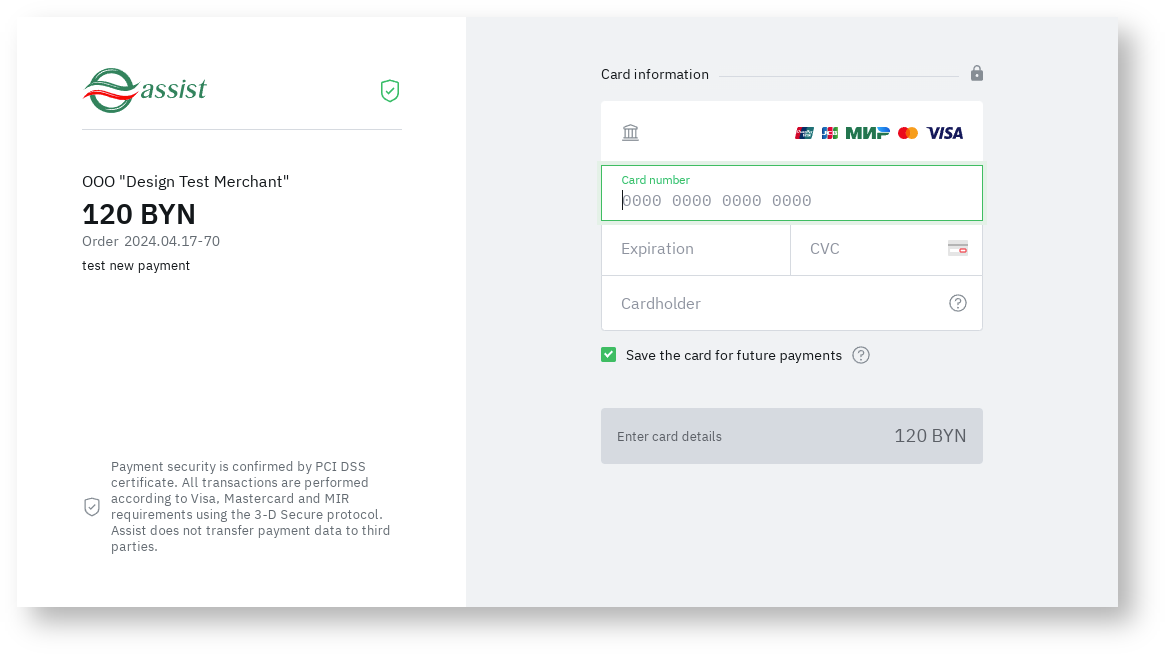Open help for saving the card

(861, 355)
